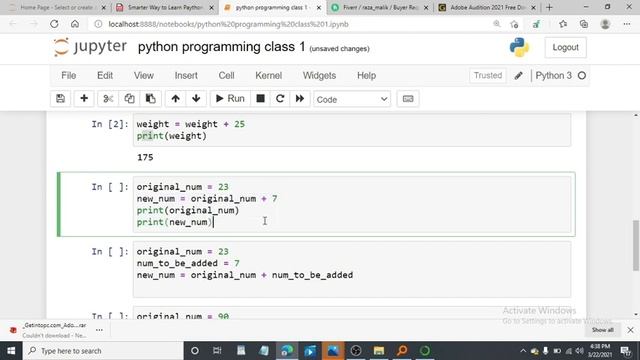Open the browser profile avatar
Viewport: 640px width, 360px height.
605,24
